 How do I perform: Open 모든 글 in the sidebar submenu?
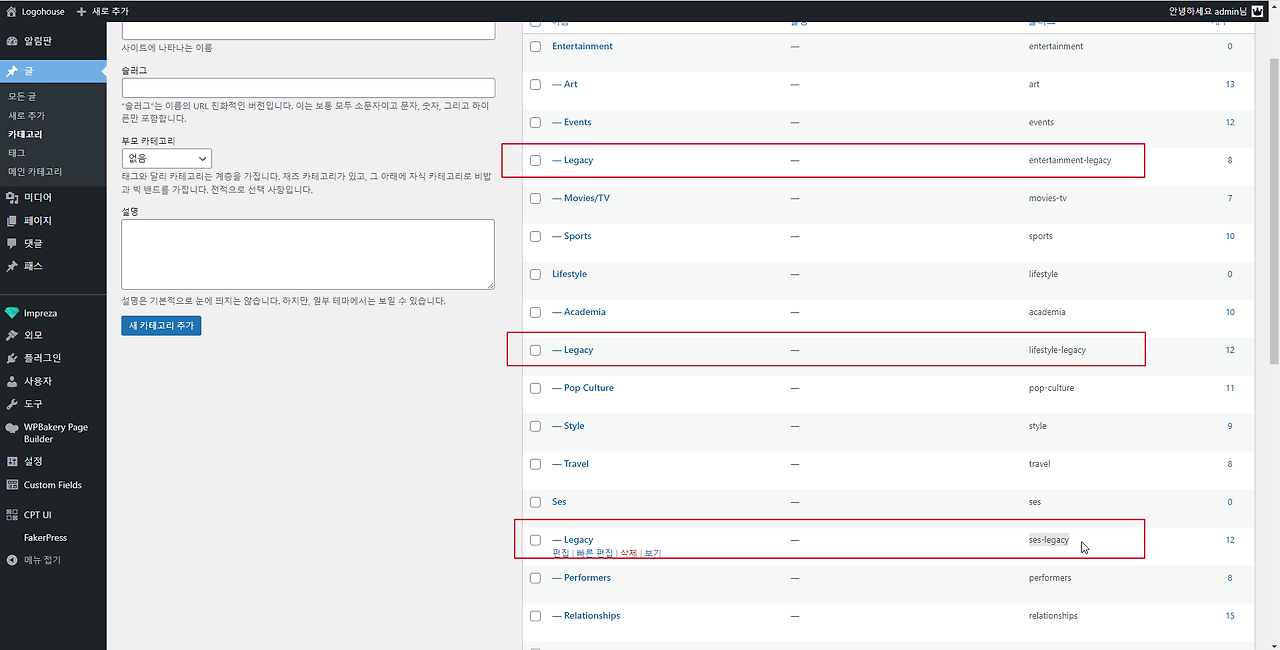coord(22,96)
